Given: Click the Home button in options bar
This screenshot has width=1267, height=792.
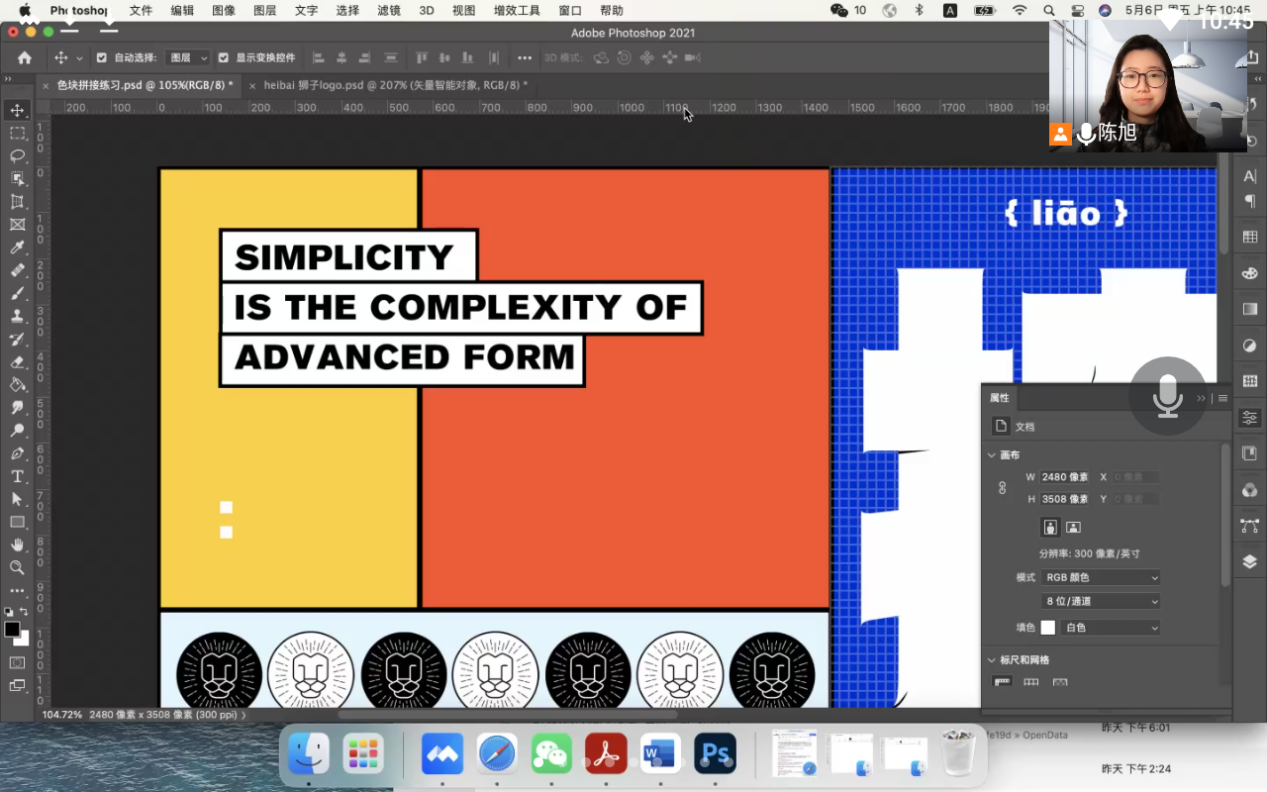Looking at the screenshot, I should [24, 58].
